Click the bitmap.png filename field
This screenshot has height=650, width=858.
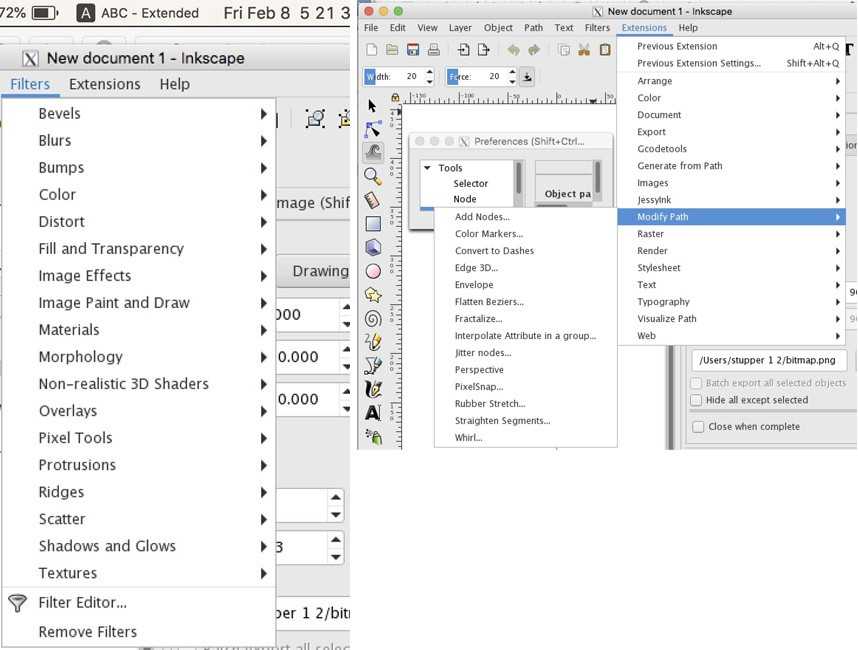coord(769,360)
